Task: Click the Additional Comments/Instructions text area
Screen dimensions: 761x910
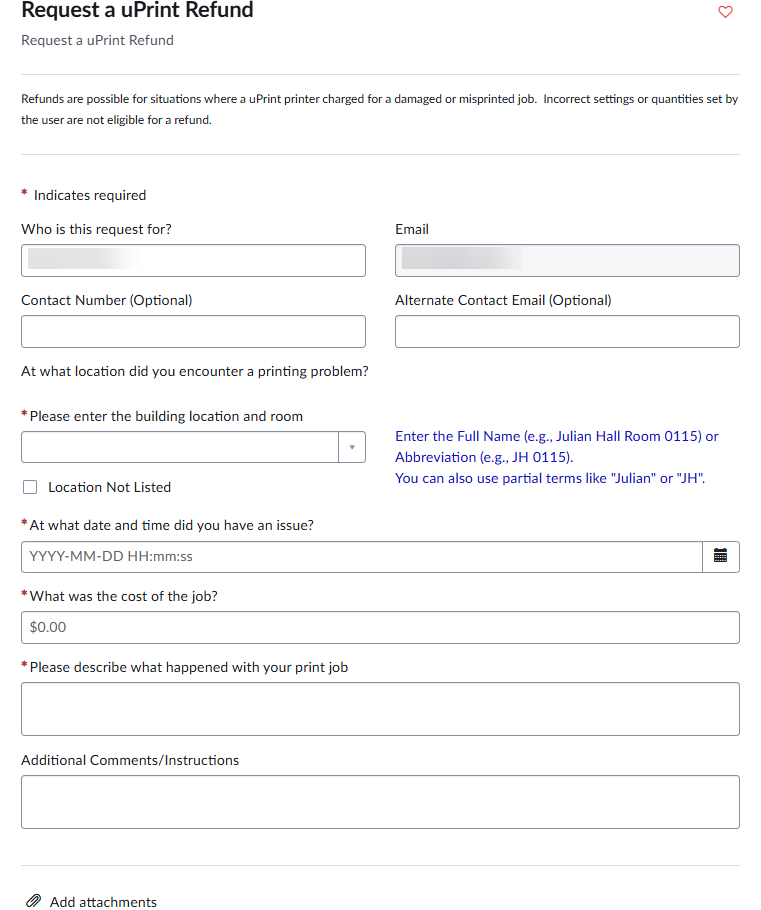Action: 380,802
